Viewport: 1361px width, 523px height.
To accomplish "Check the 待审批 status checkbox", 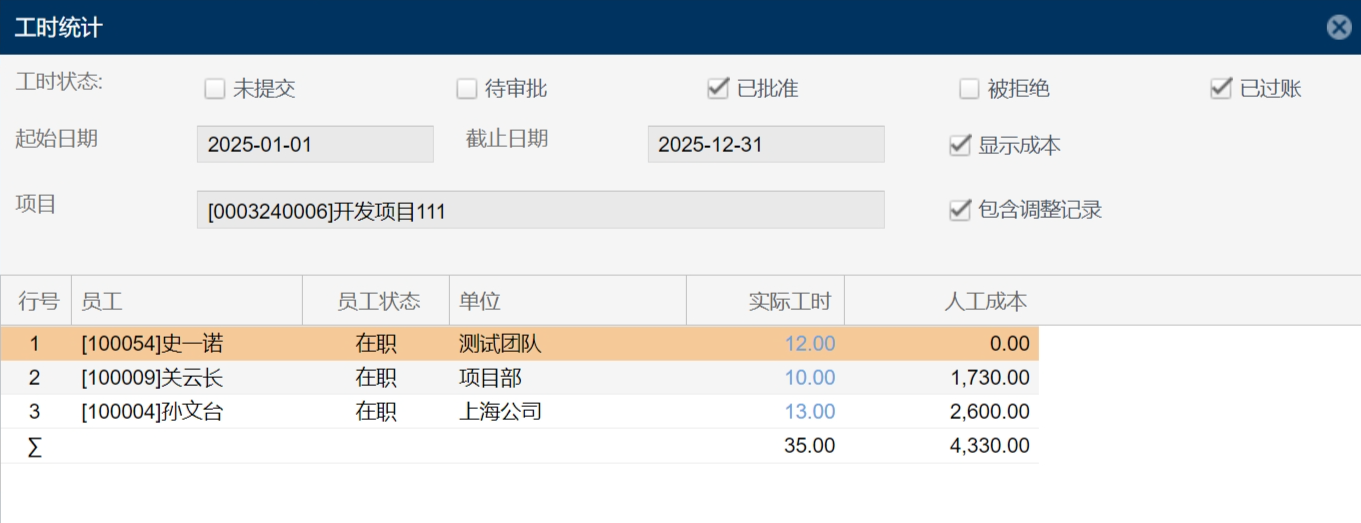I will (x=466, y=89).
